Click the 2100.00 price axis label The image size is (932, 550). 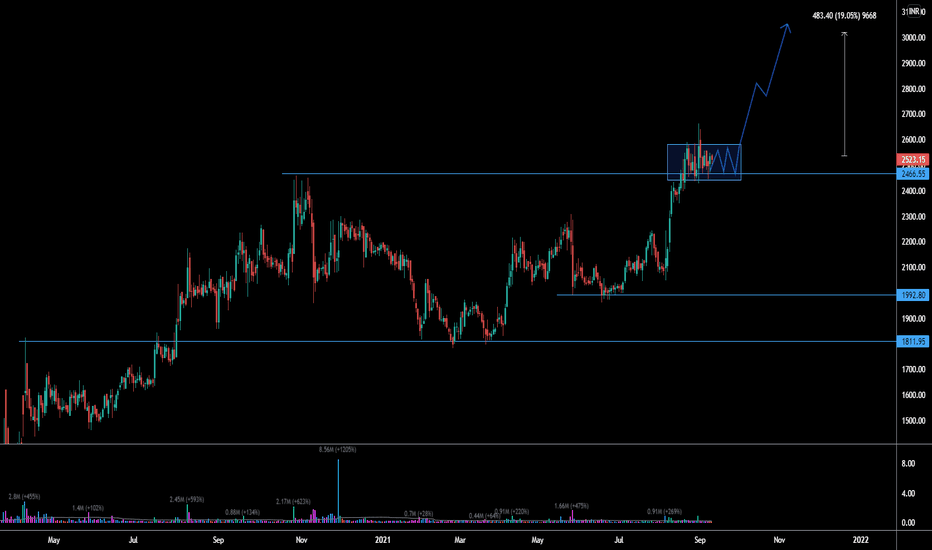click(914, 268)
